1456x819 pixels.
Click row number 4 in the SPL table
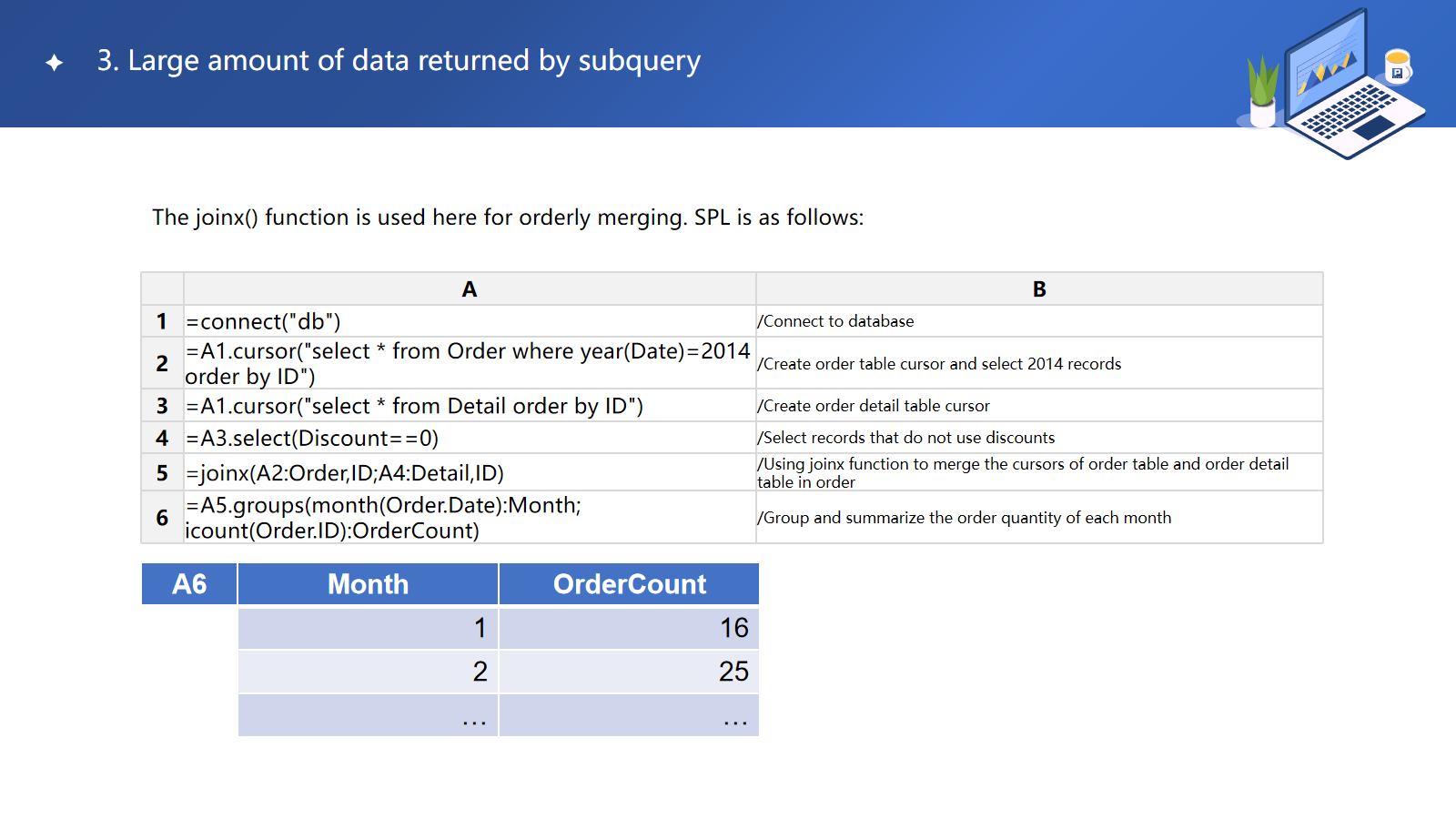click(x=162, y=438)
